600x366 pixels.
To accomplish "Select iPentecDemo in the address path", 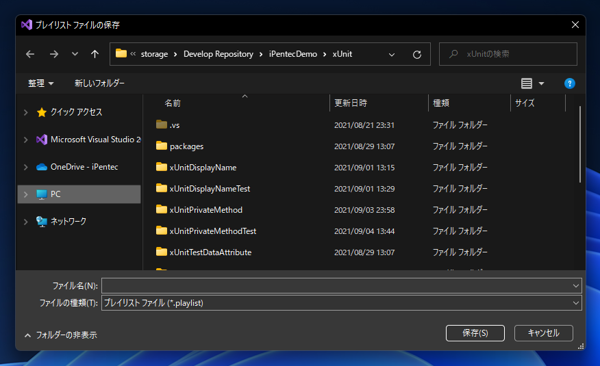I will coord(293,54).
